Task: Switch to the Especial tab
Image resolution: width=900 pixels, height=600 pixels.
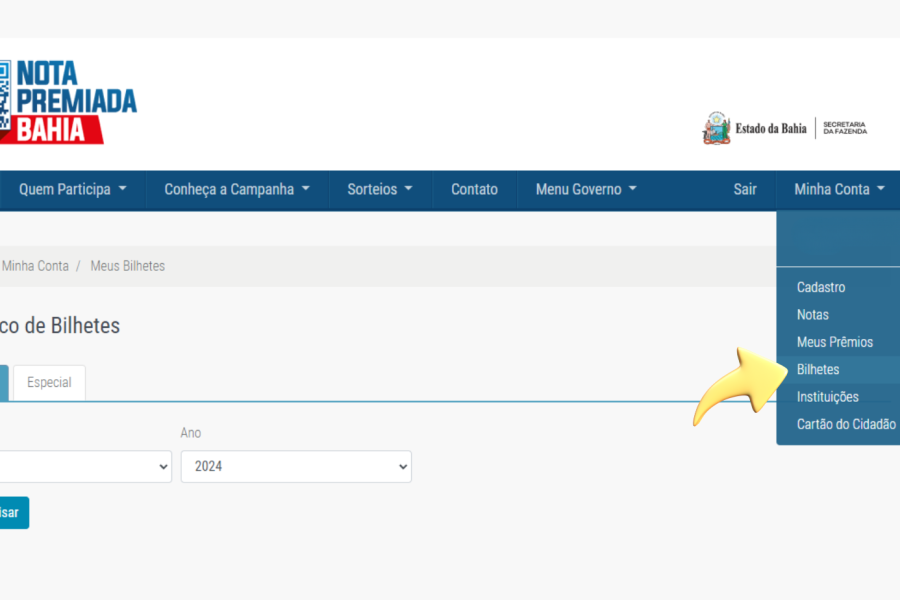Action: tap(49, 382)
